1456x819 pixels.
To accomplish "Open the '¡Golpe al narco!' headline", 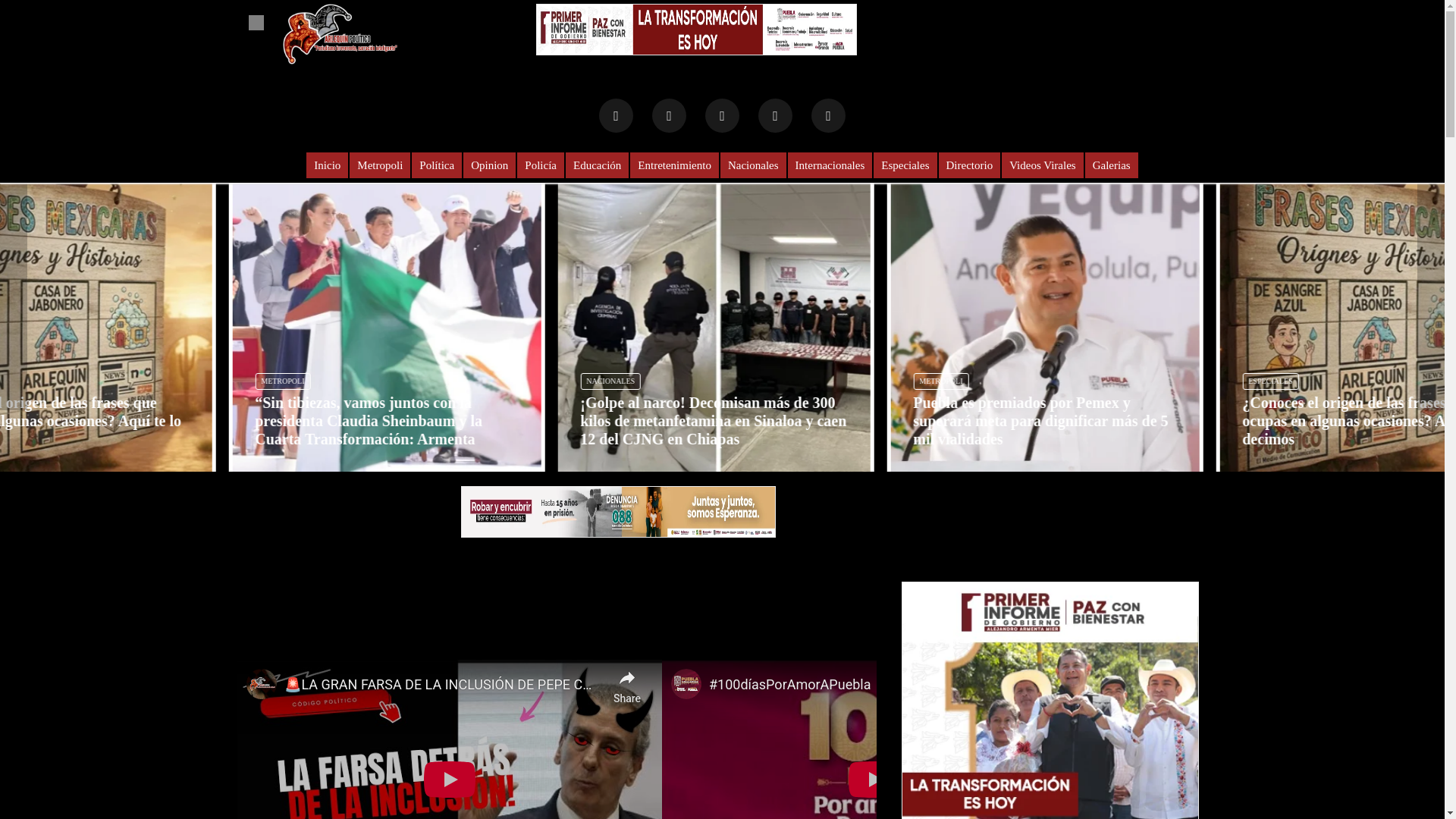I will (714, 421).
